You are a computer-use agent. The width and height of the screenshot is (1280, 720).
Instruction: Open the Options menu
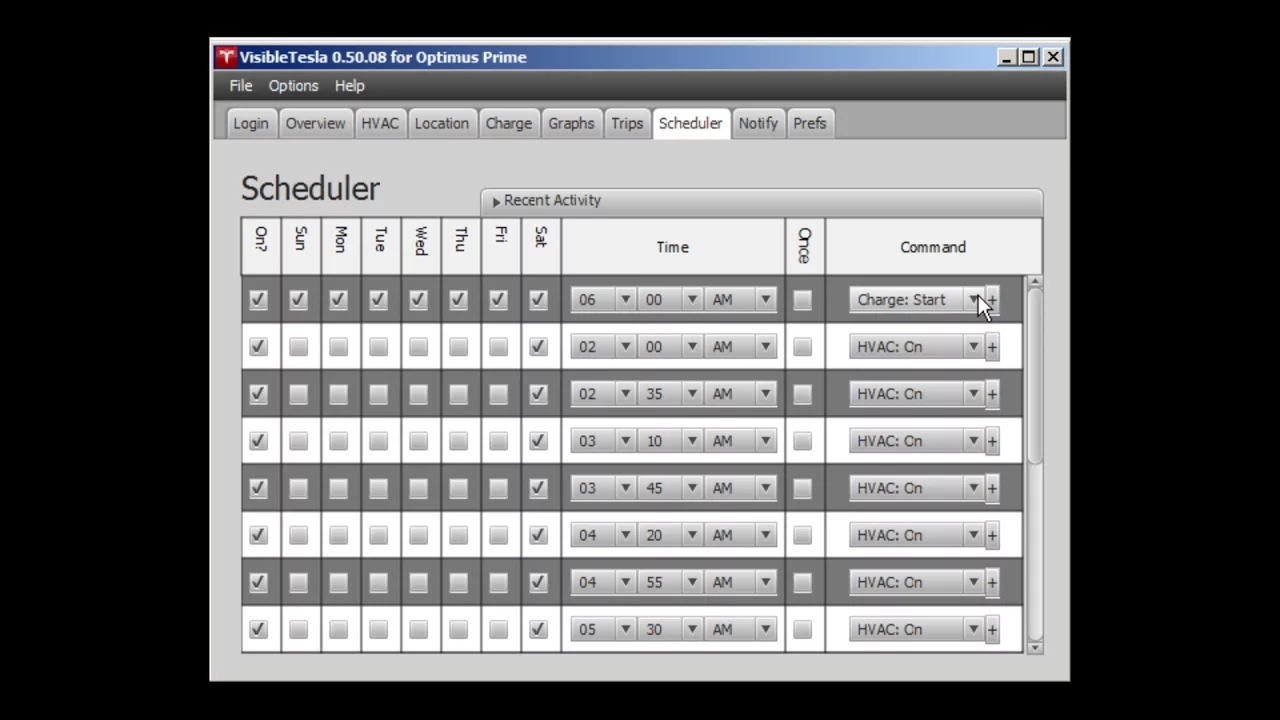293,86
